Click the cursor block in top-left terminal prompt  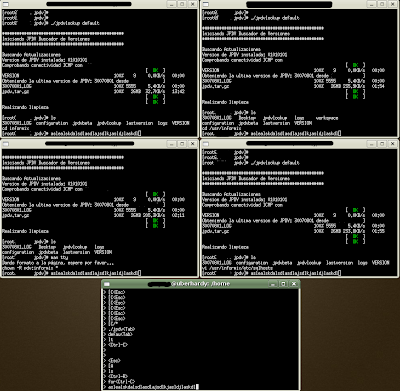coord(139,133)
